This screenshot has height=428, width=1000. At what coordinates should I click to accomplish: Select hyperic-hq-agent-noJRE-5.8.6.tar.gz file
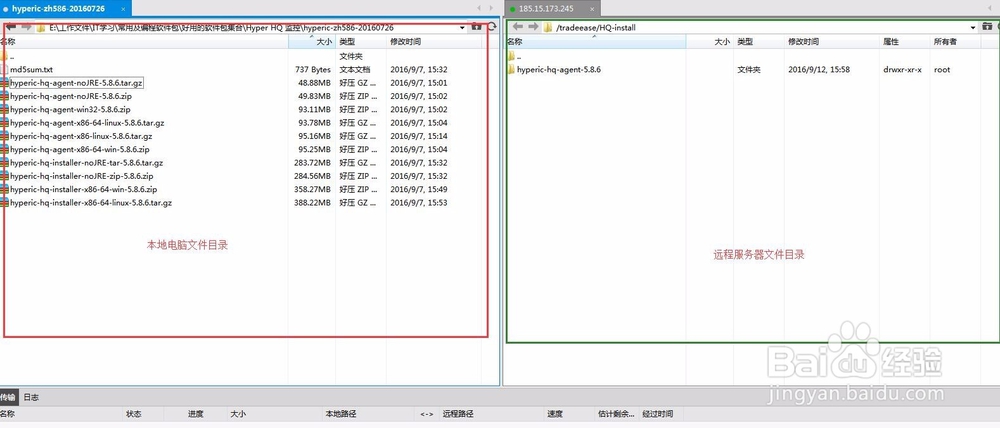pyautogui.click(x=77, y=83)
